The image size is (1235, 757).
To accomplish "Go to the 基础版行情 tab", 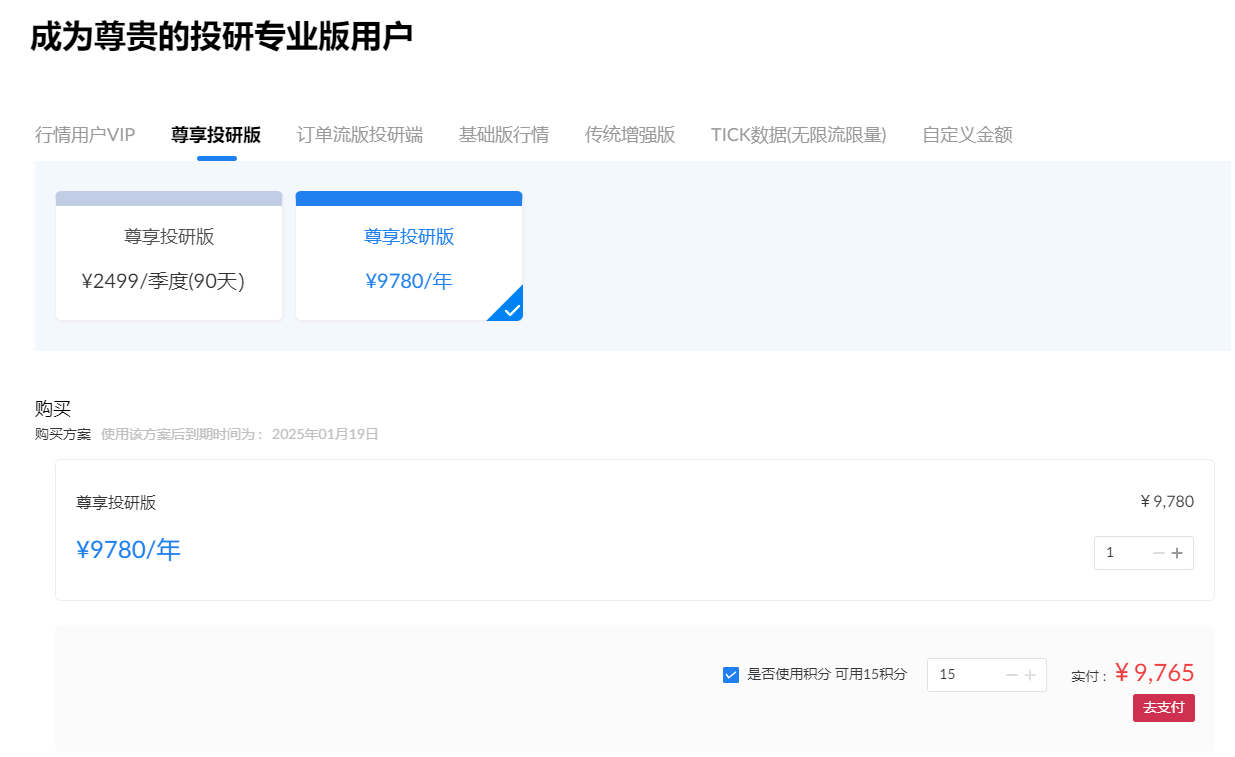I will pyautogui.click(x=504, y=135).
